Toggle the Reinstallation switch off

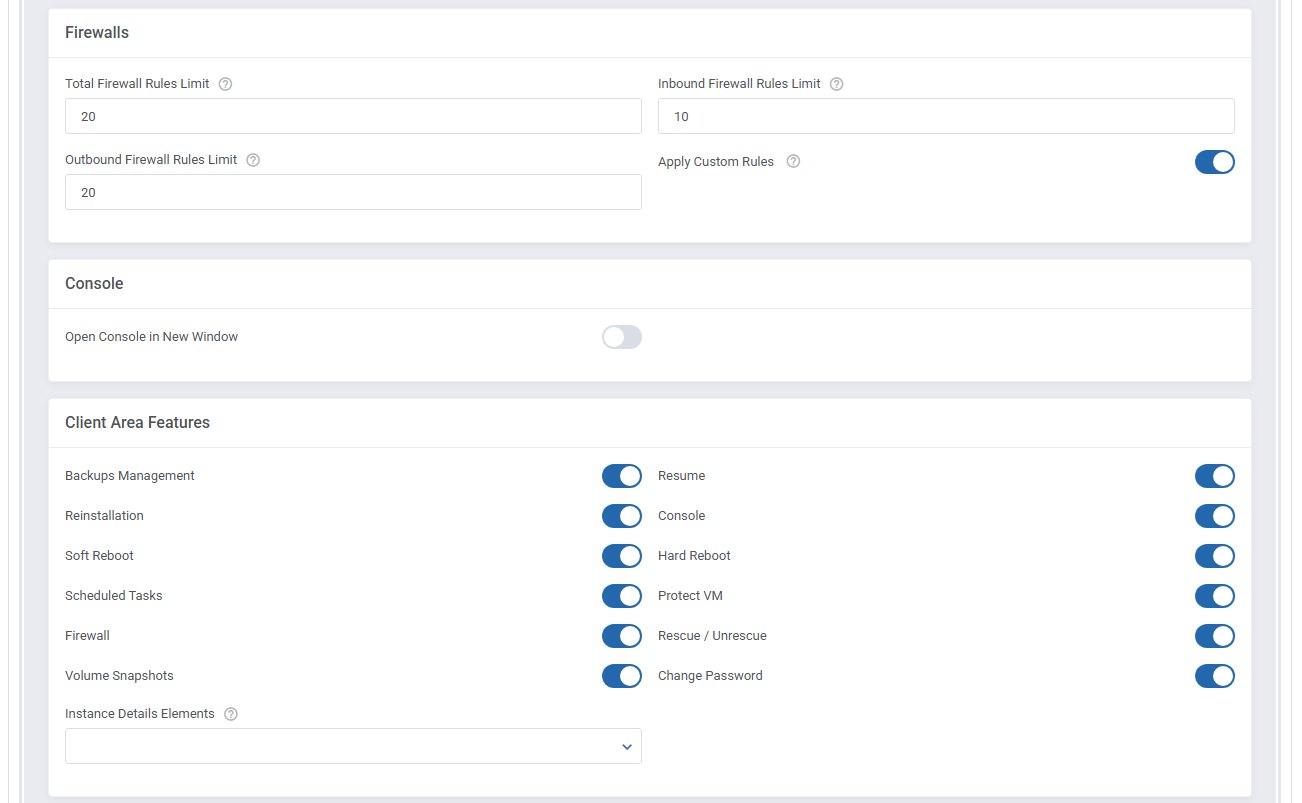coord(621,516)
